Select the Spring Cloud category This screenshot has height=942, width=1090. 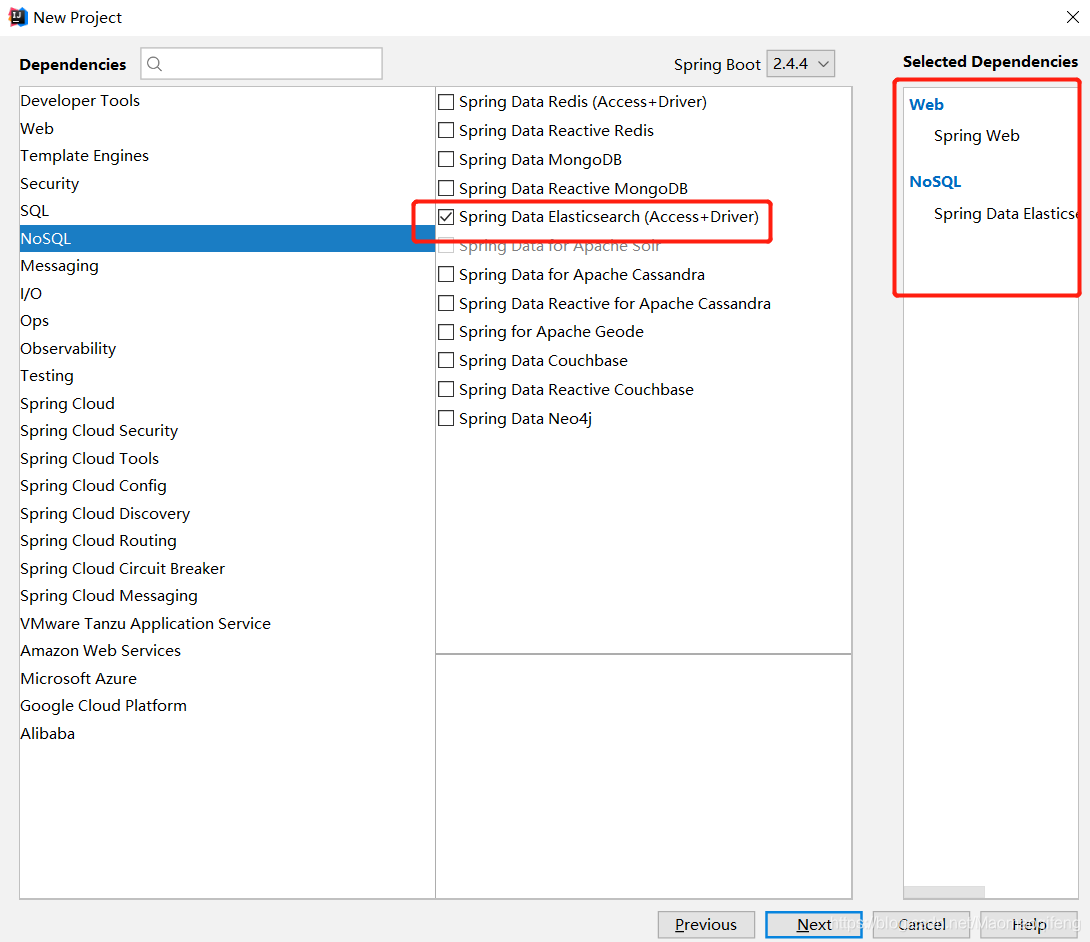[x=227, y=403]
